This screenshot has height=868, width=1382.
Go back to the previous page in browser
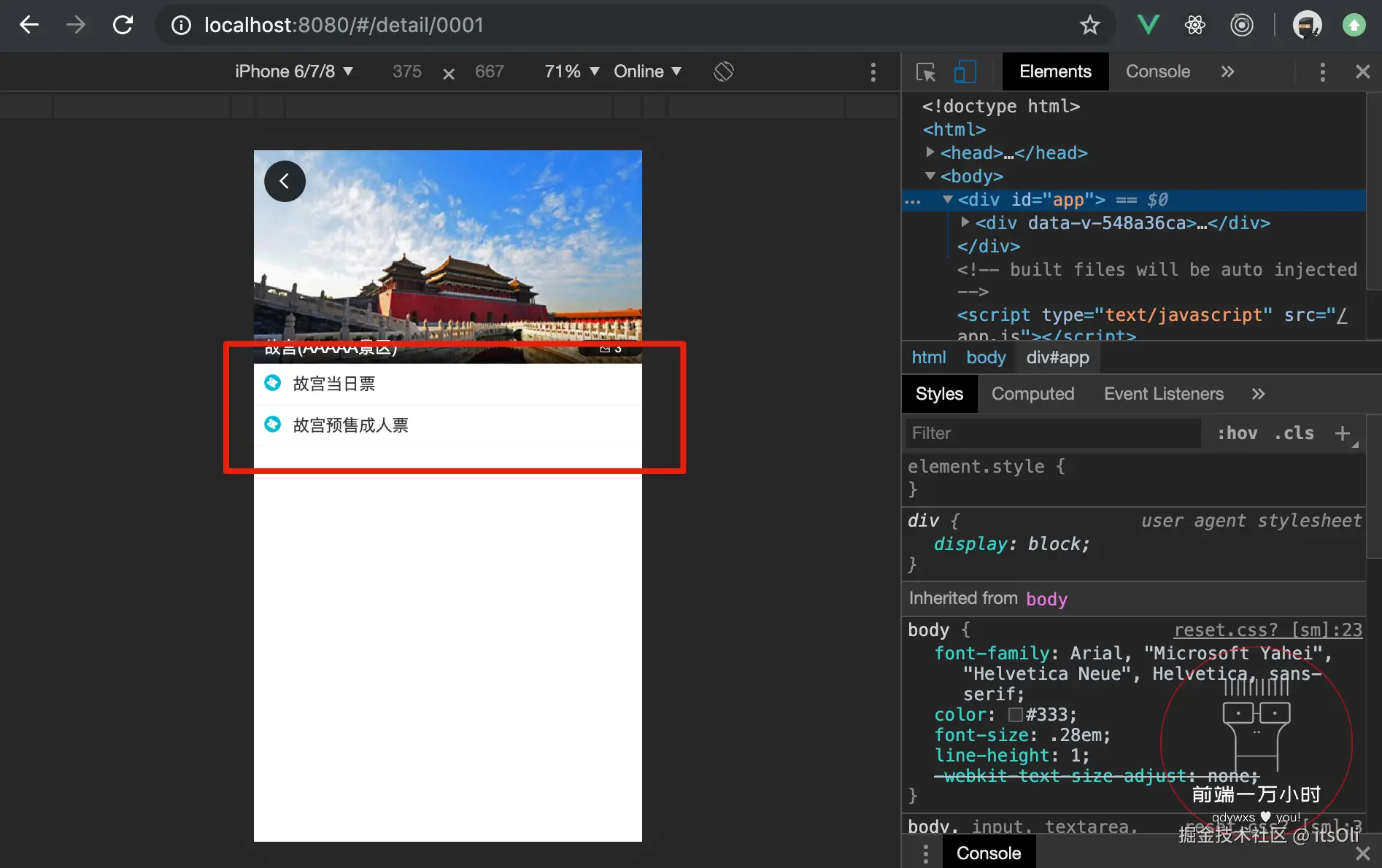29,26
